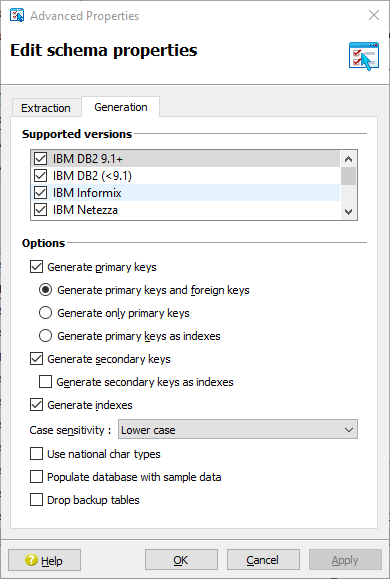Toggle the IBM DB2 (<9.1) checkbox
The image size is (390, 579).
40,176
